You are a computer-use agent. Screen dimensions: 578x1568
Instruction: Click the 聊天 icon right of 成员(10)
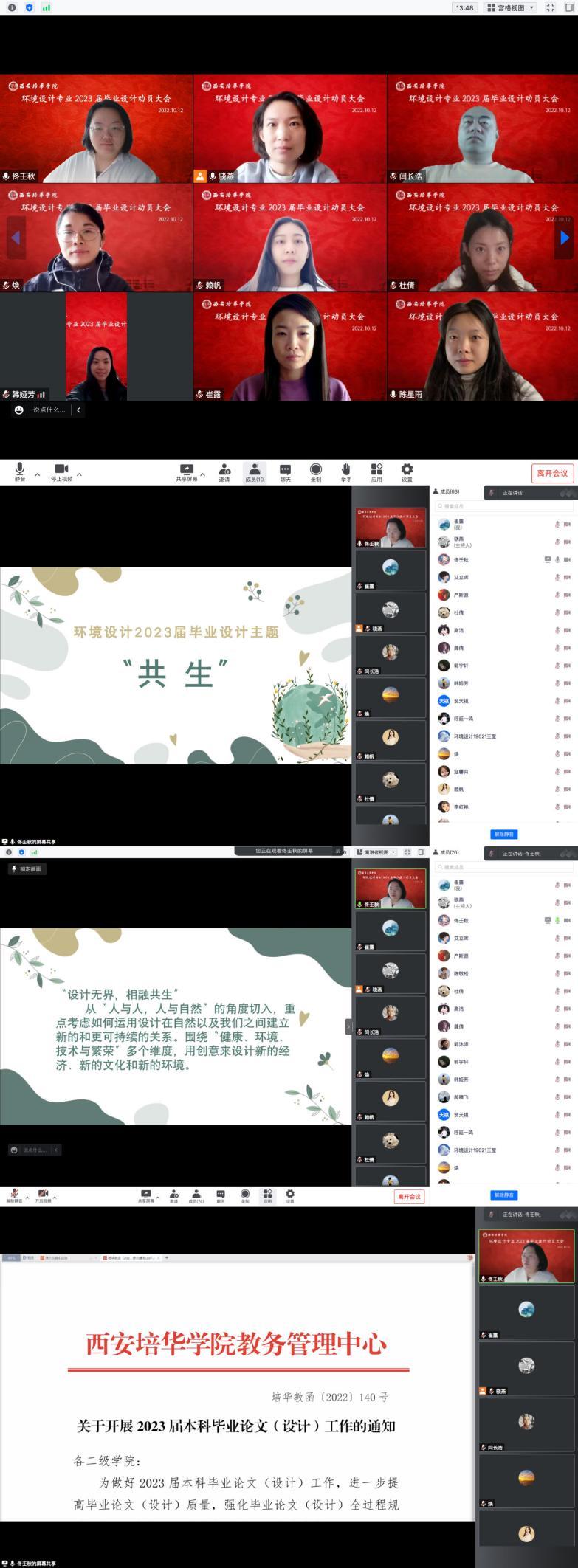pyautogui.click(x=285, y=471)
